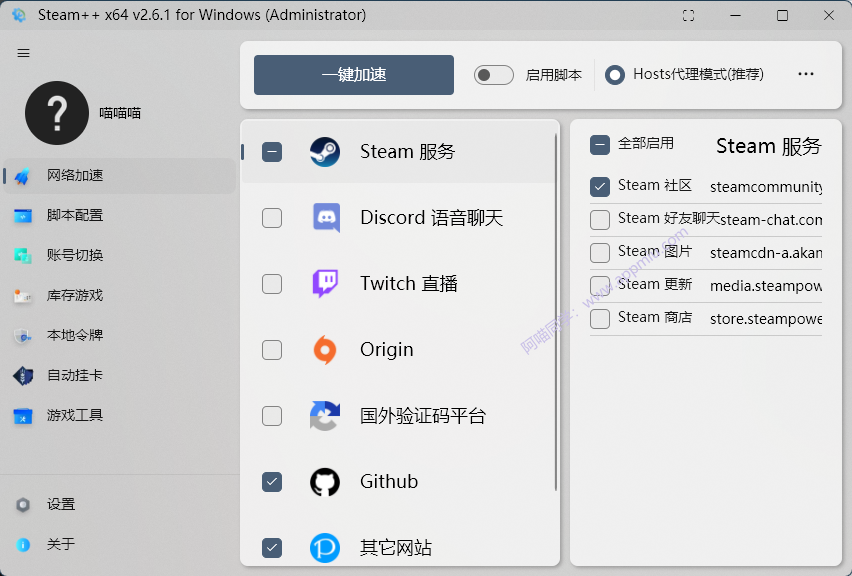Click the 本地令牌 shield icon
The height and width of the screenshot is (576, 852).
pyautogui.click(x=23, y=336)
